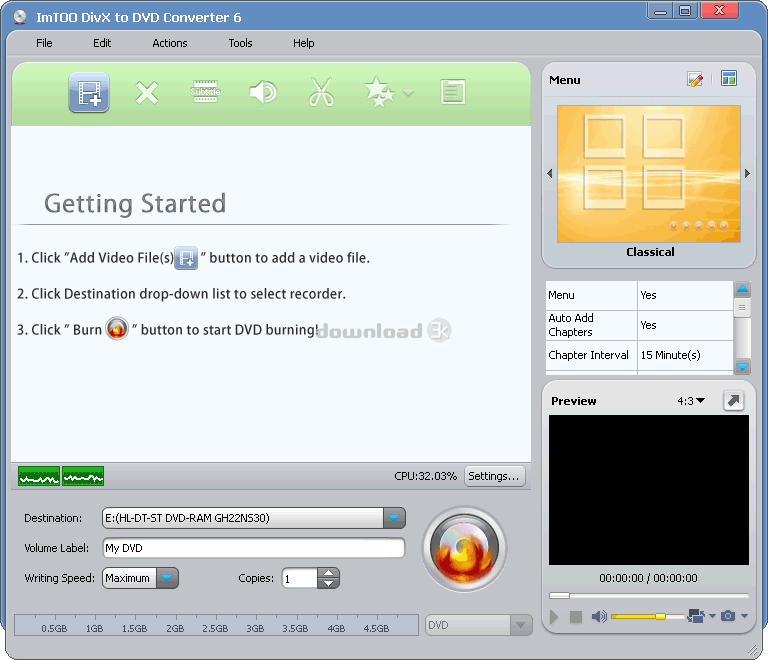This screenshot has width=768, height=660.
Task: Click the Remove (X) toolbar icon
Action: pos(147,93)
